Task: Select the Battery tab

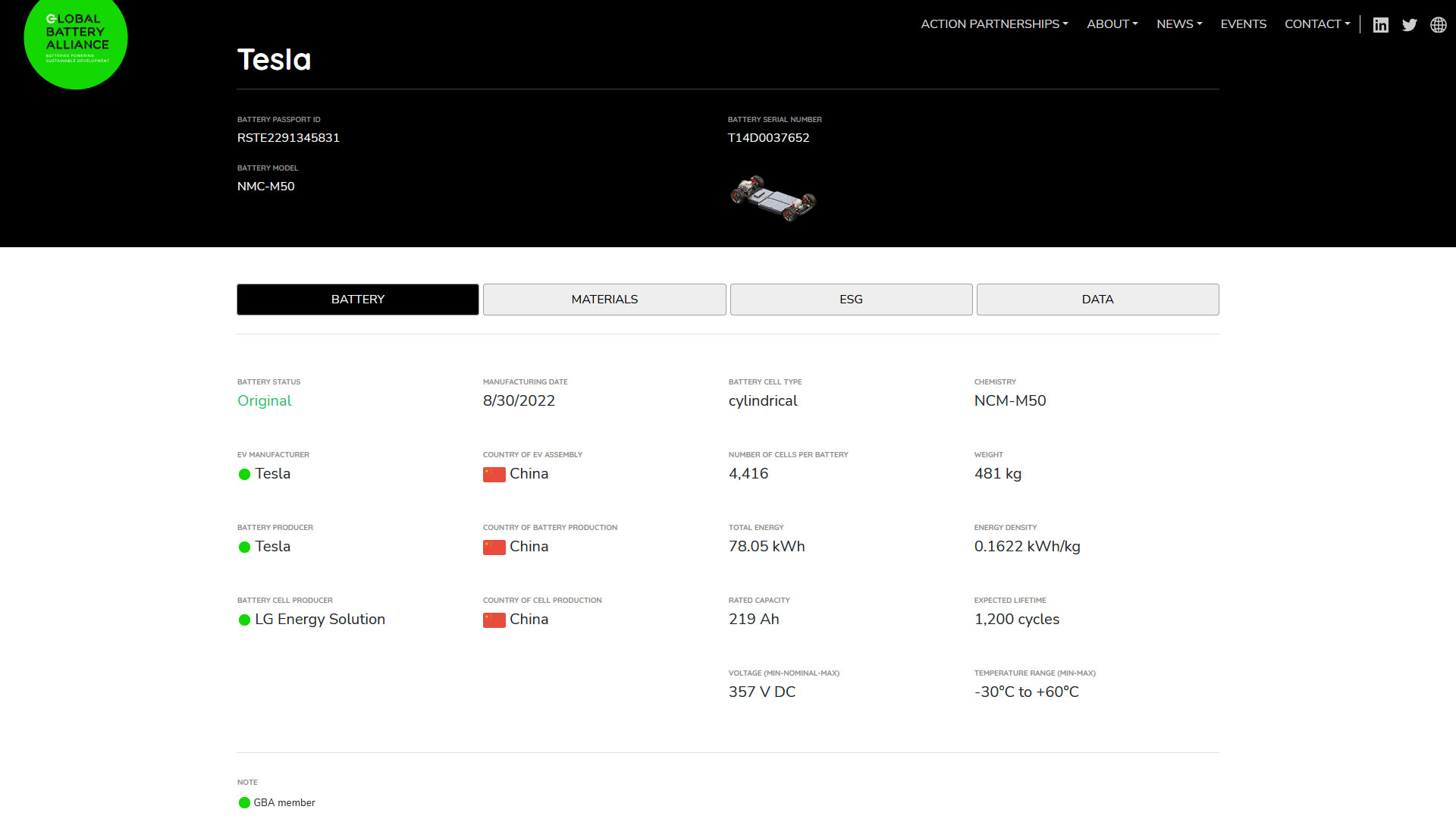Action: (x=358, y=300)
